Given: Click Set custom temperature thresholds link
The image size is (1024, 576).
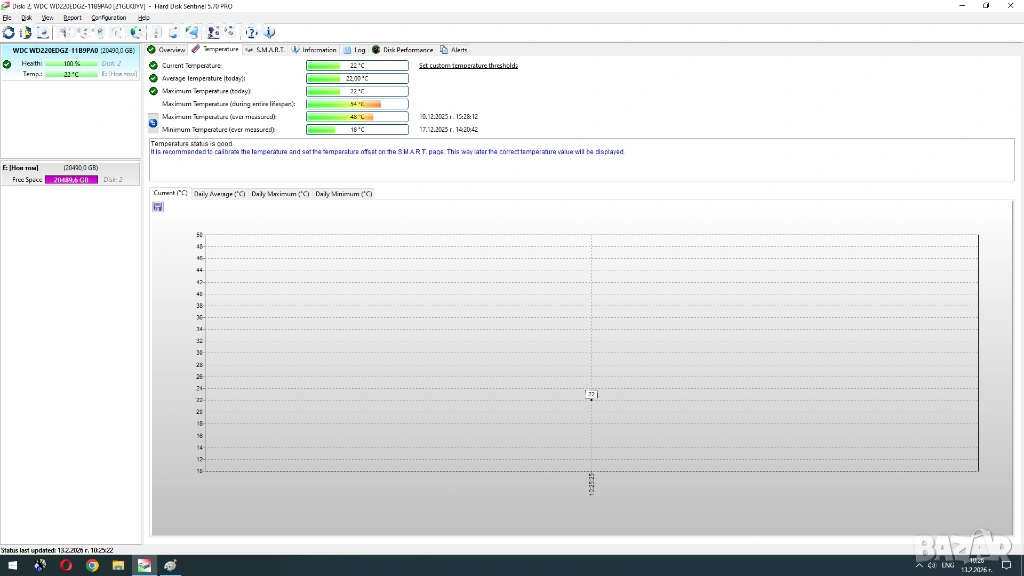Looking at the screenshot, I should (x=468, y=65).
